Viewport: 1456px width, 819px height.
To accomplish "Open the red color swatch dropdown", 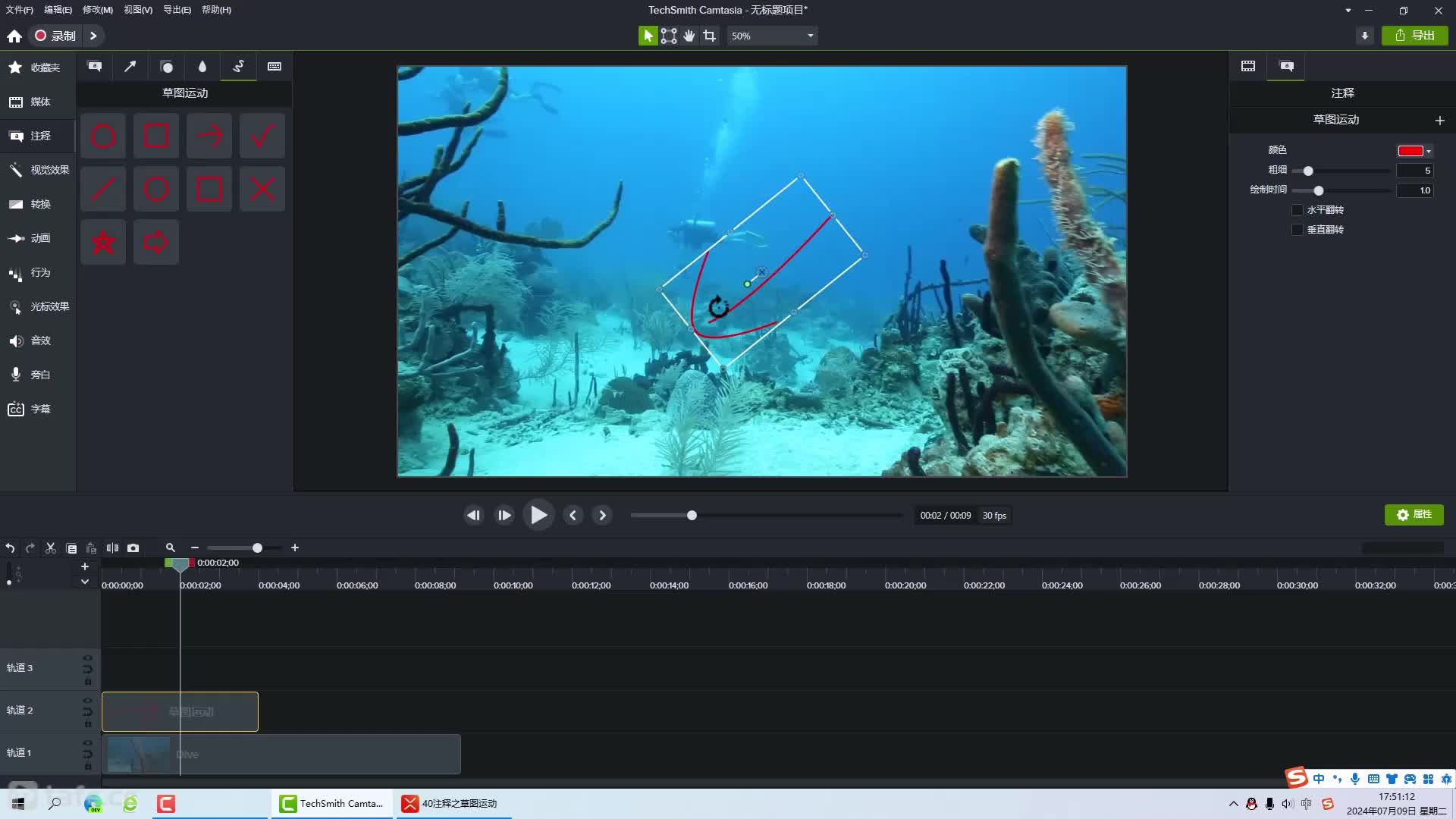I will click(x=1414, y=151).
